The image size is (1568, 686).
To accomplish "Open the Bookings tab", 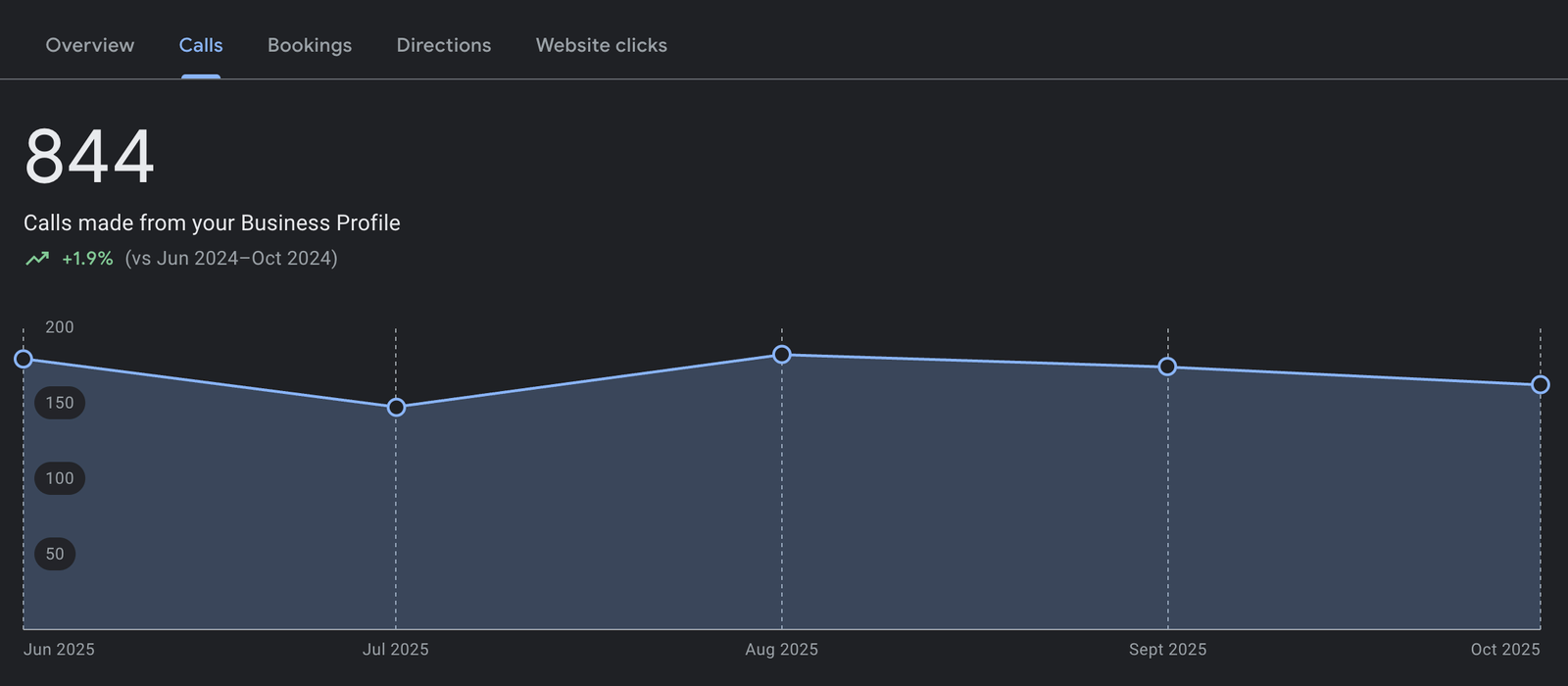I will [310, 45].
